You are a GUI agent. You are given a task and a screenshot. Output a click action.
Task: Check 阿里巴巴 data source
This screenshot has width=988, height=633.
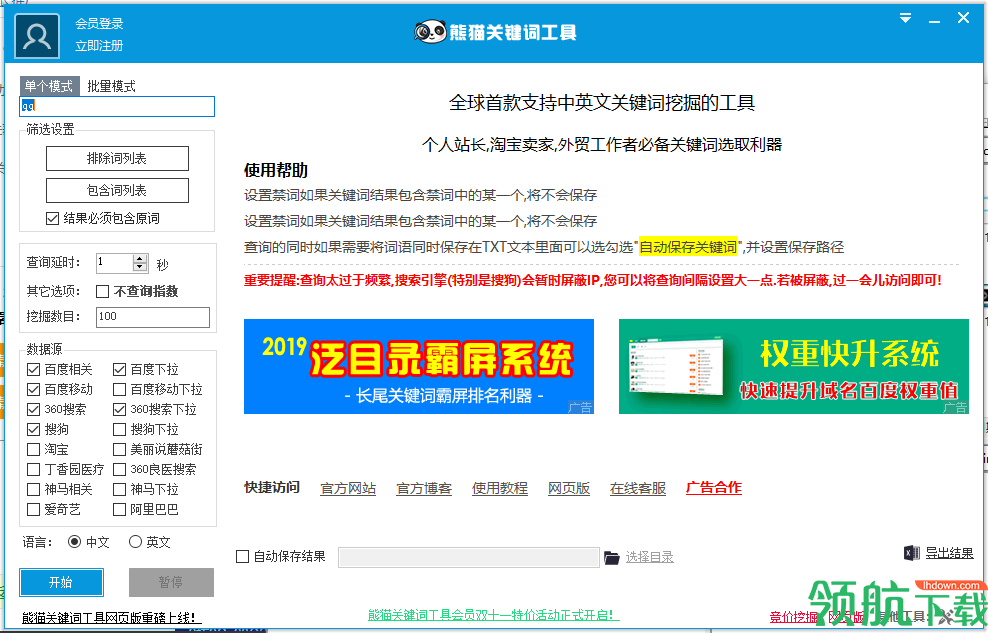pos(120,510)
